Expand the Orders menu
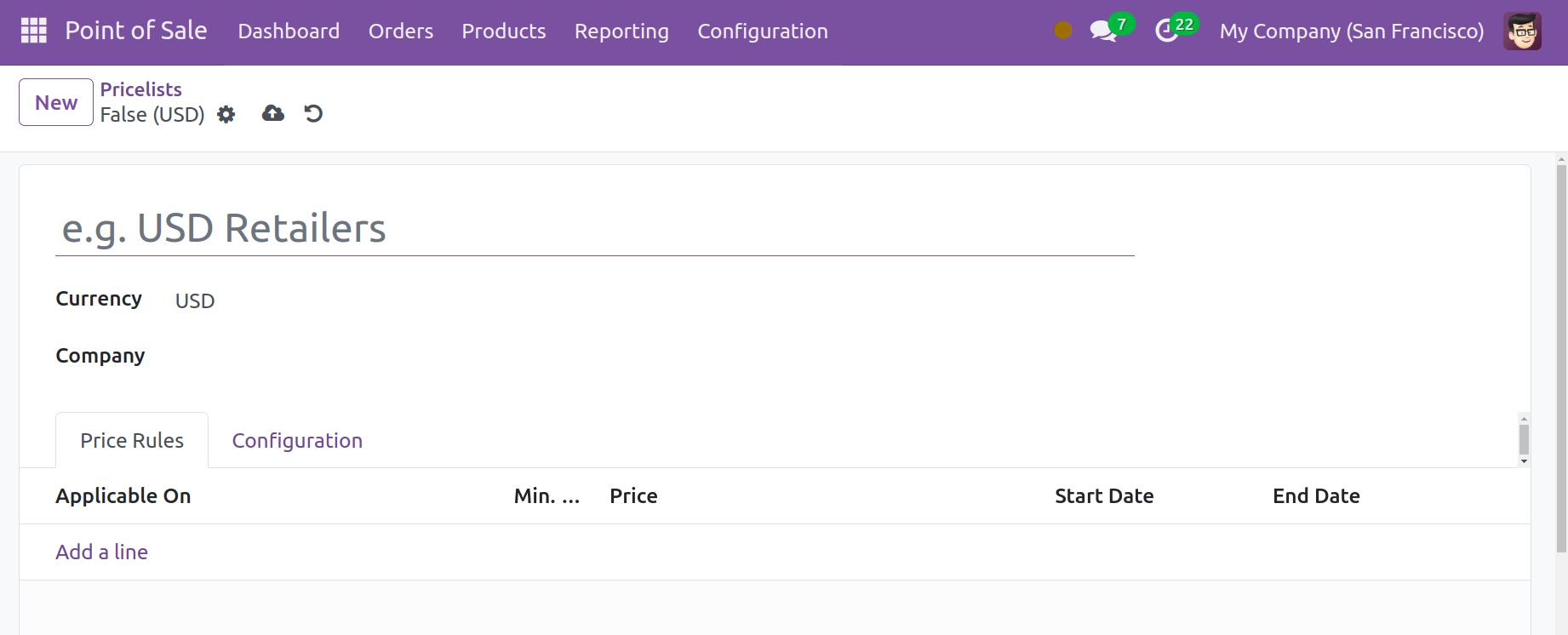Screen dimensions: 1568x635 point(400,31)
